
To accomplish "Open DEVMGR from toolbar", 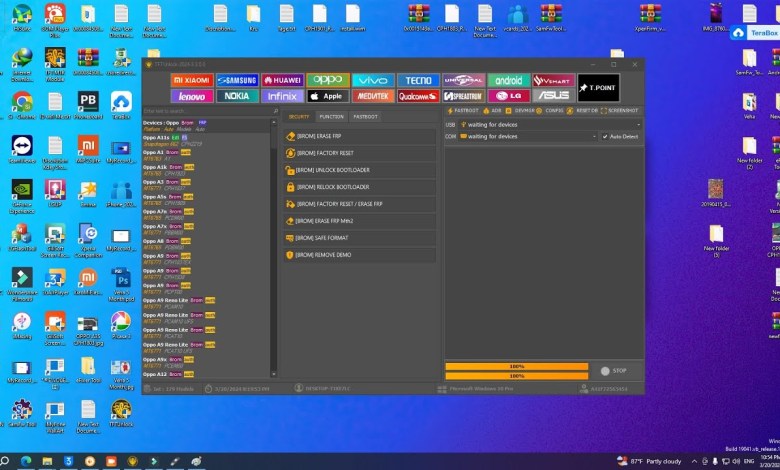I will (520, 110).
